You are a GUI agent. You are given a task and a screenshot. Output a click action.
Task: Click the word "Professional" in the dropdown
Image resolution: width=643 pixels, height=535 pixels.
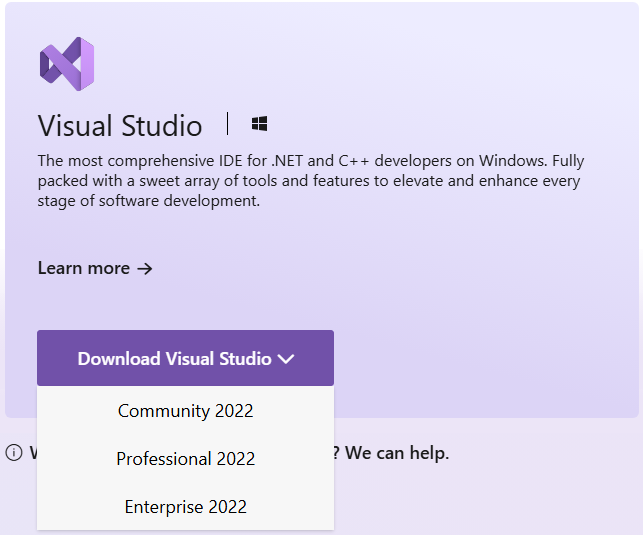click(x=163, y=459)
